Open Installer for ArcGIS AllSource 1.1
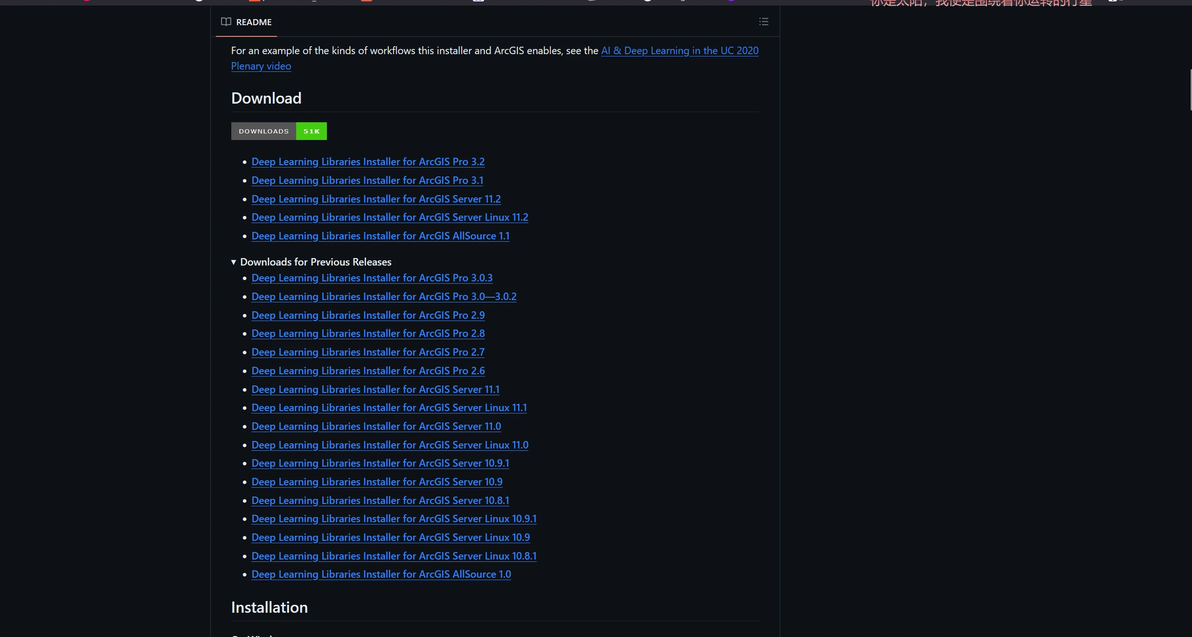This screenshot has width=1192, height=637. pos(380,236)
